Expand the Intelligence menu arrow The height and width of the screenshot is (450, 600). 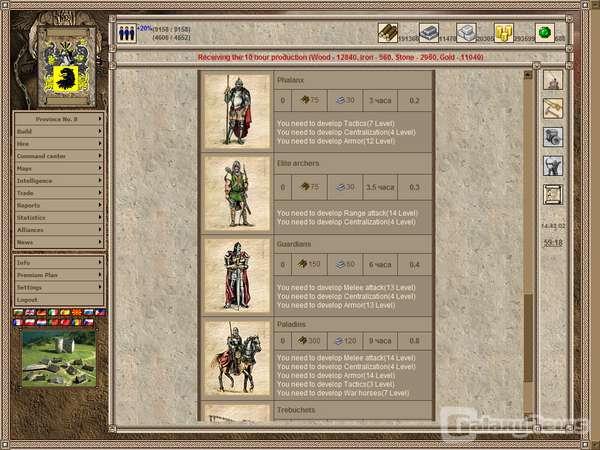pyautogui.click(x=100, y=180)
